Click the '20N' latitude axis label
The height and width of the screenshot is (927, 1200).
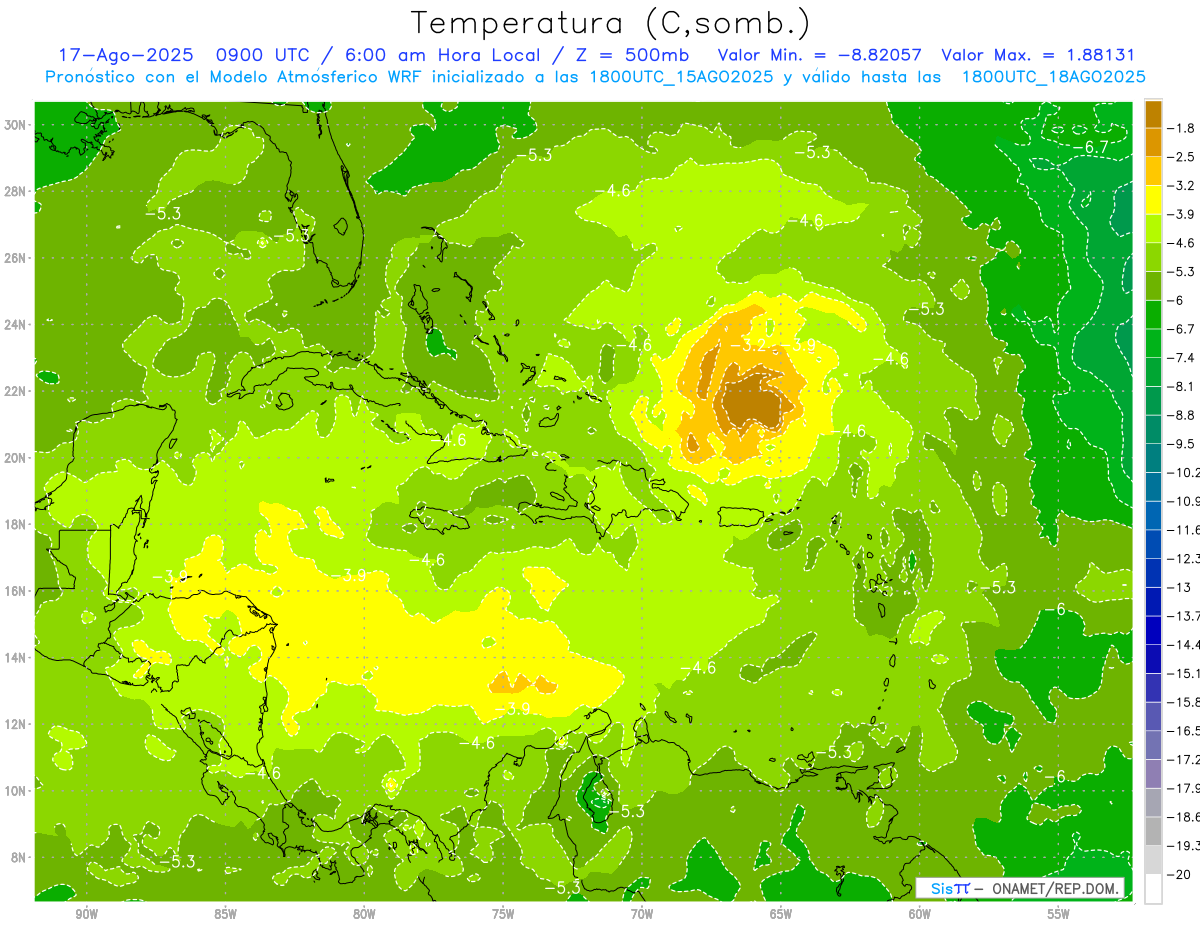(x=16, y=458)
